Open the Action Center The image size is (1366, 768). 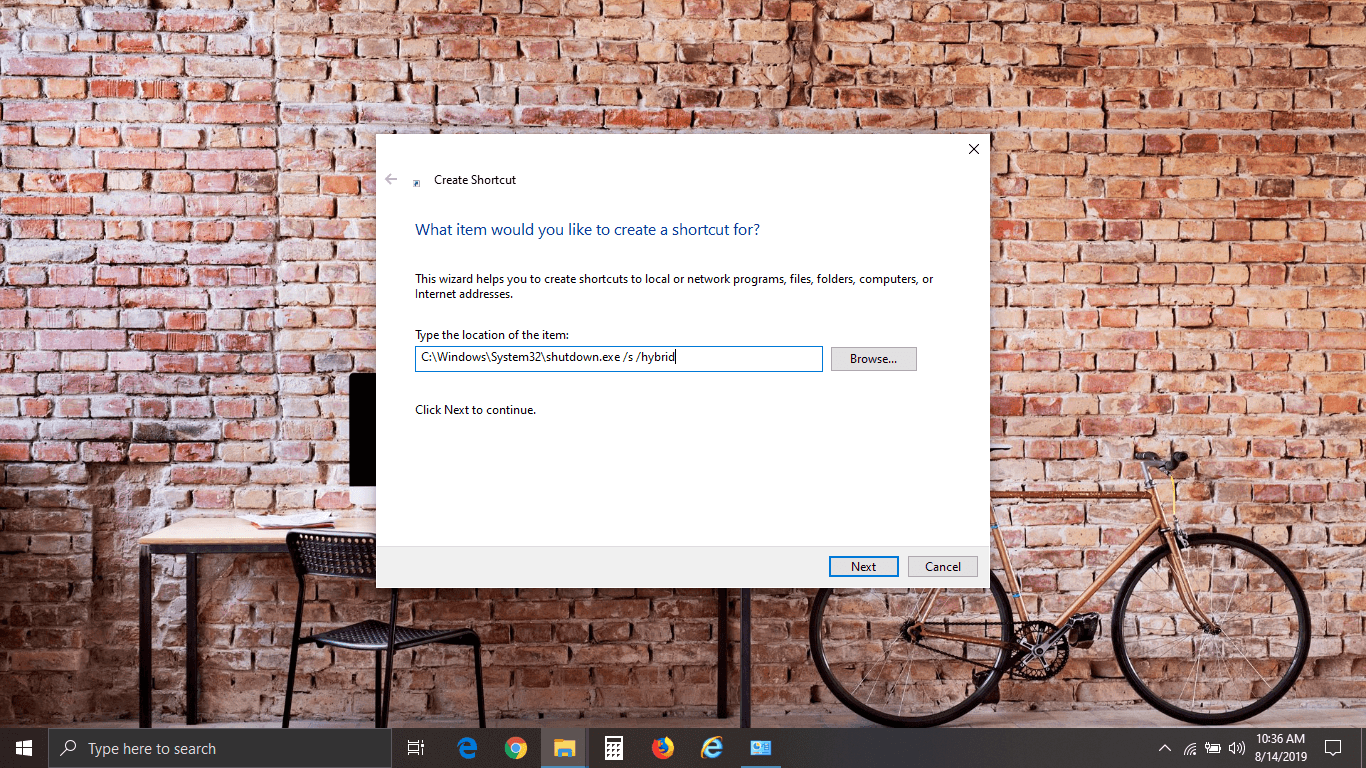click(x=1334, y=747)
